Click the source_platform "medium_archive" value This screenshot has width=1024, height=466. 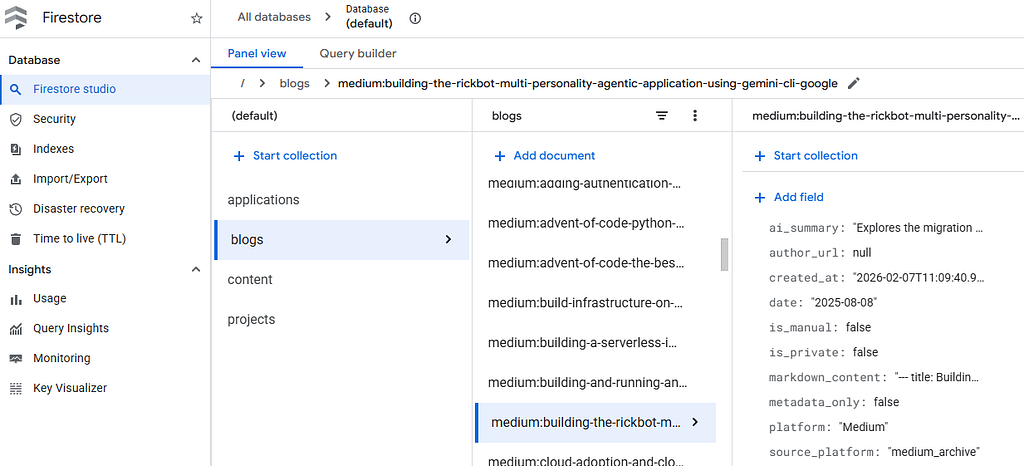[x=934, y=452]
